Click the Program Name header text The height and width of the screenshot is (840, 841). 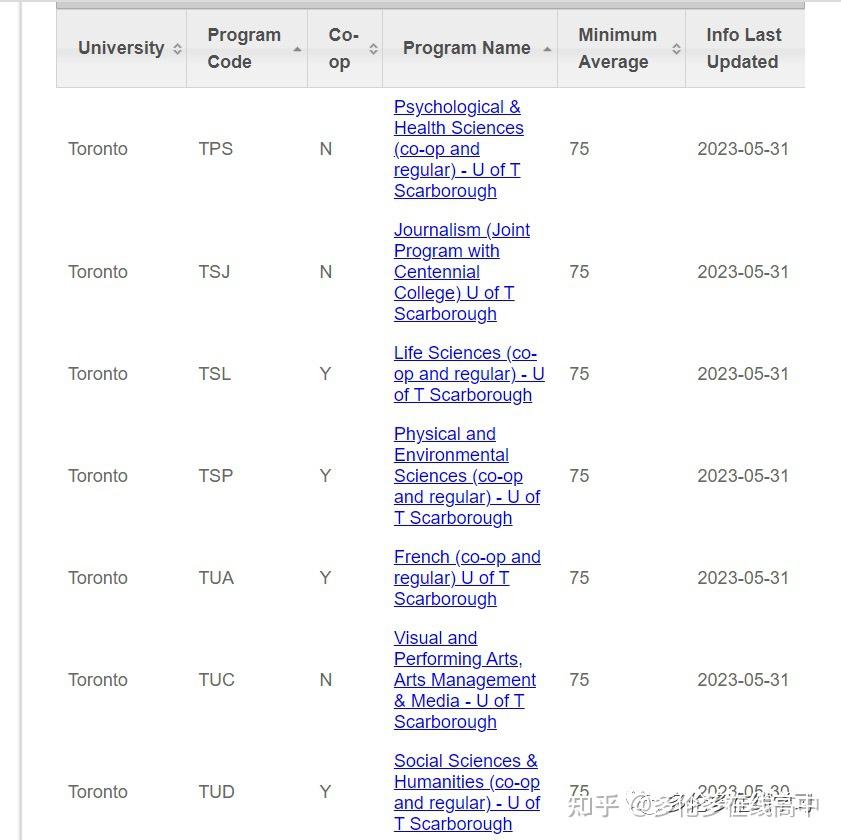tap(466, 48)
